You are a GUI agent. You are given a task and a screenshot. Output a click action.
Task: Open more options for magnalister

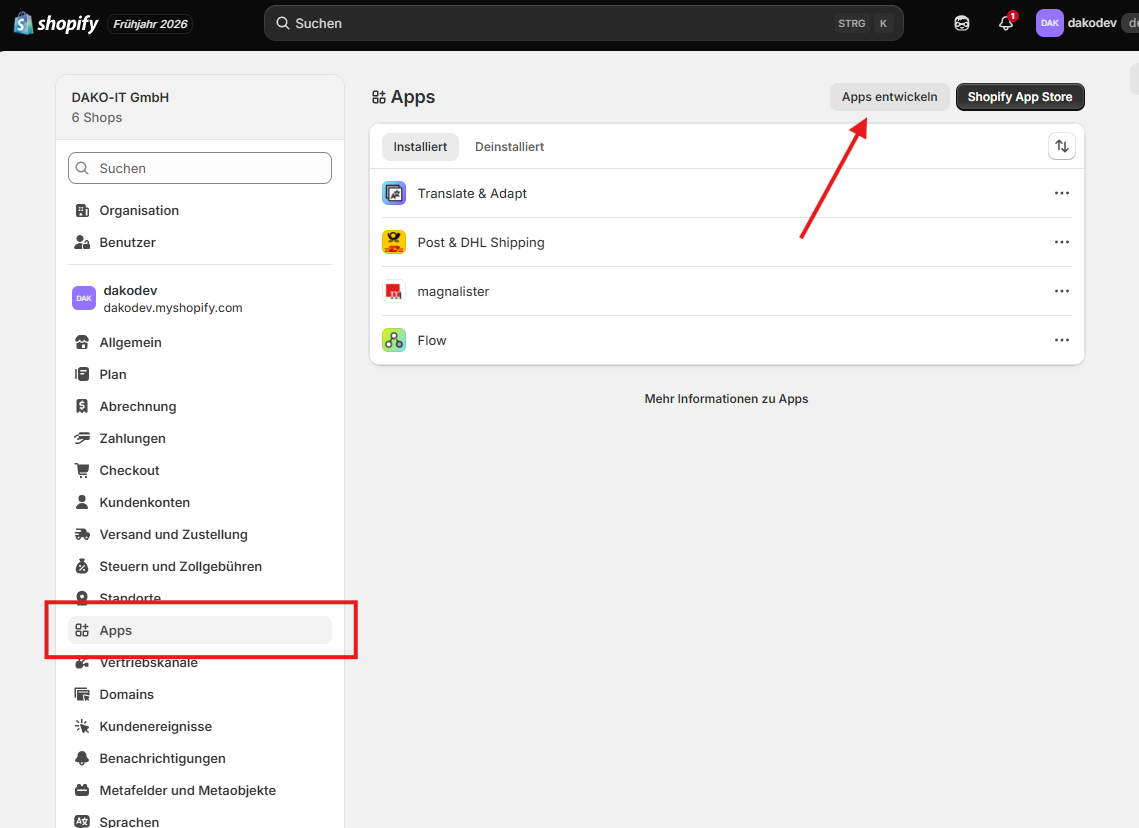(x=1061, y=291)
